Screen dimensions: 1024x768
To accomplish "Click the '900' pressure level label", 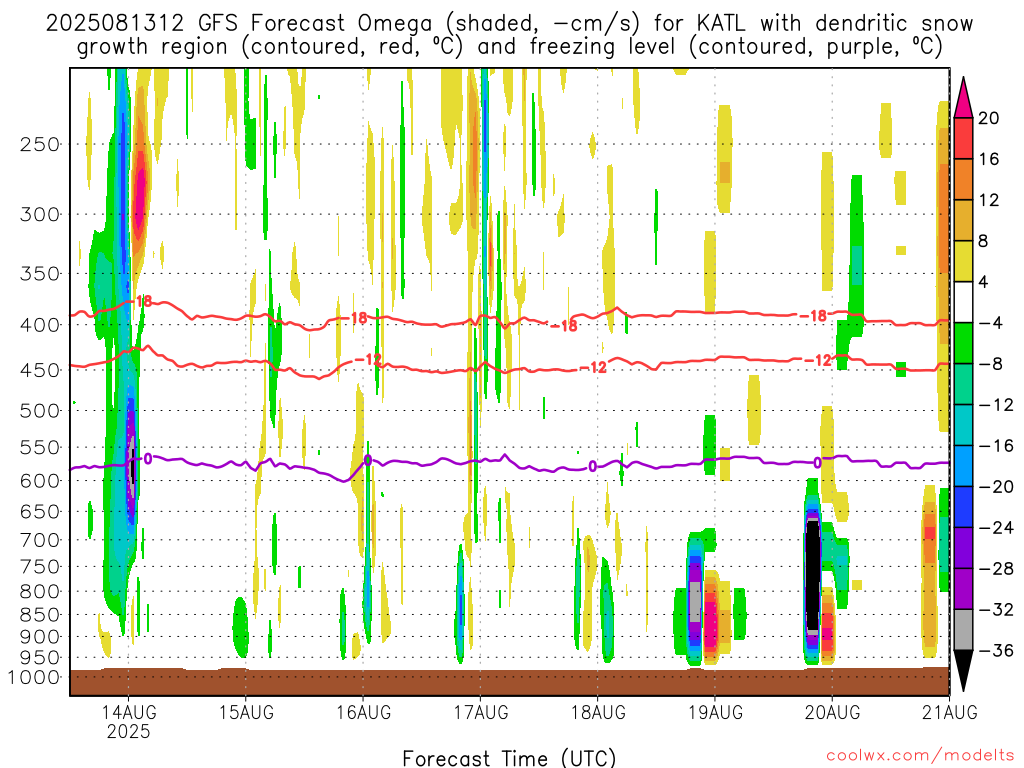I will click(40, 637).
